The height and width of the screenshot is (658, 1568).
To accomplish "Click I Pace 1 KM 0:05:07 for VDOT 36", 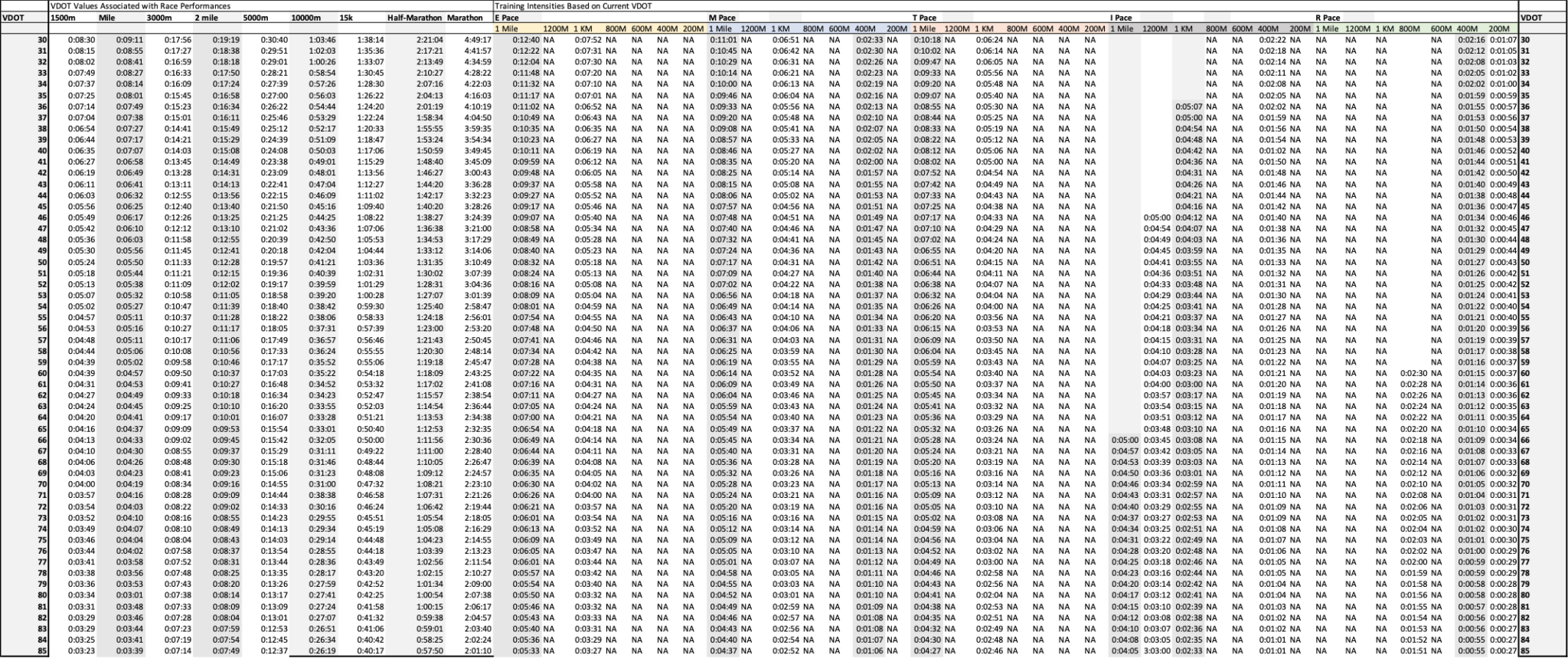I will (1188, 106).
